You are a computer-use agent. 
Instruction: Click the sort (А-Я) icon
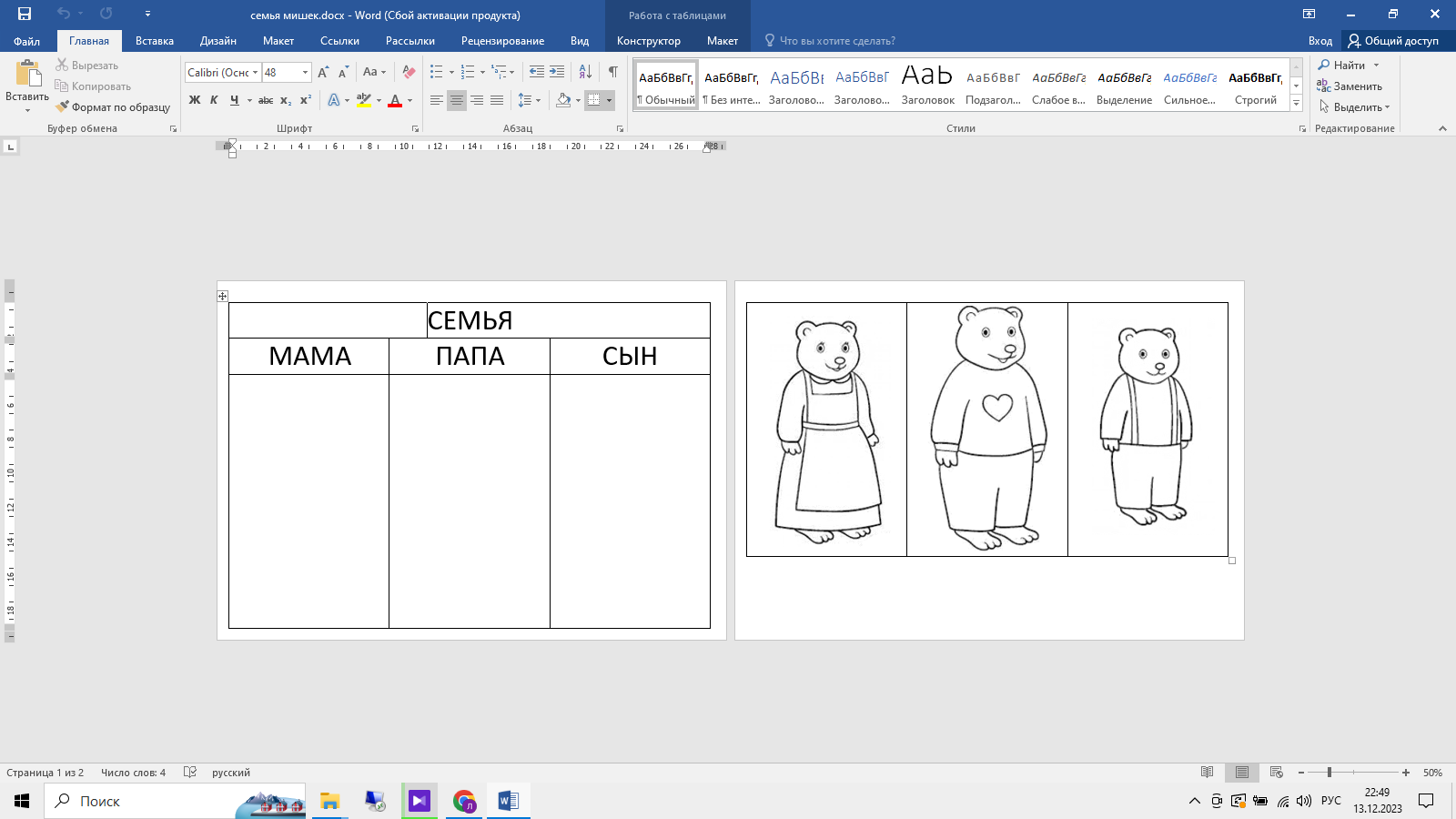pos(585,72)
